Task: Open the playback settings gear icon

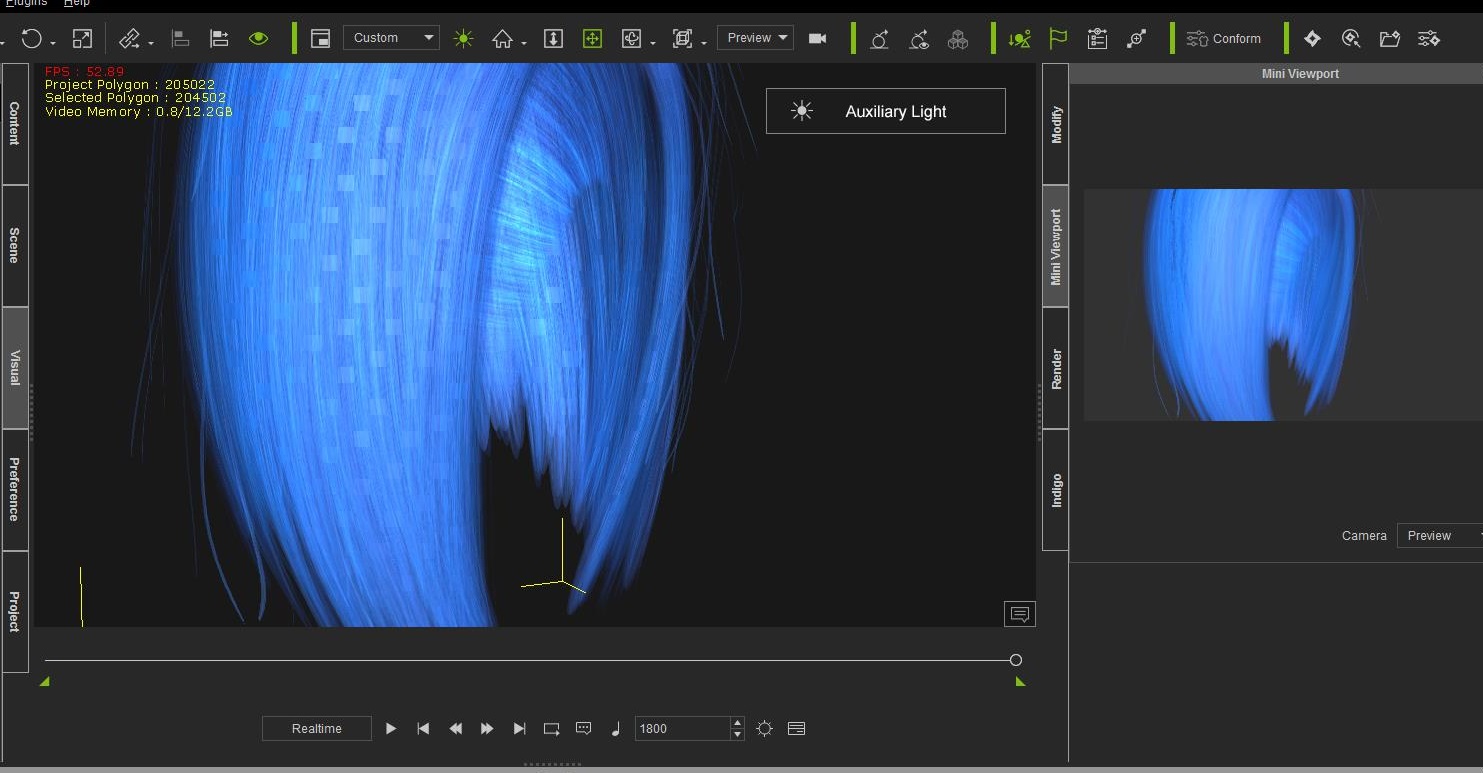Action: pyautogui.click(x=765, y=729)
